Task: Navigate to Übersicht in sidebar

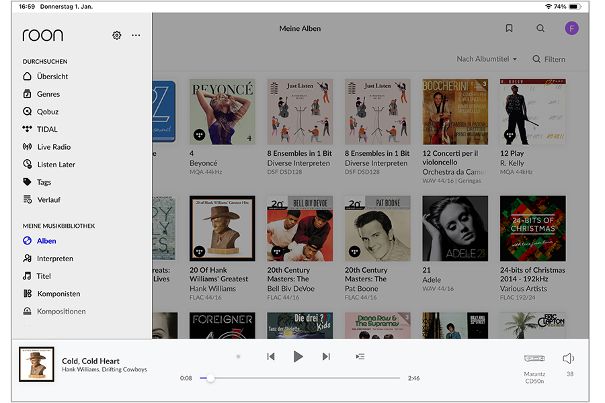Action: pos(52,76)
